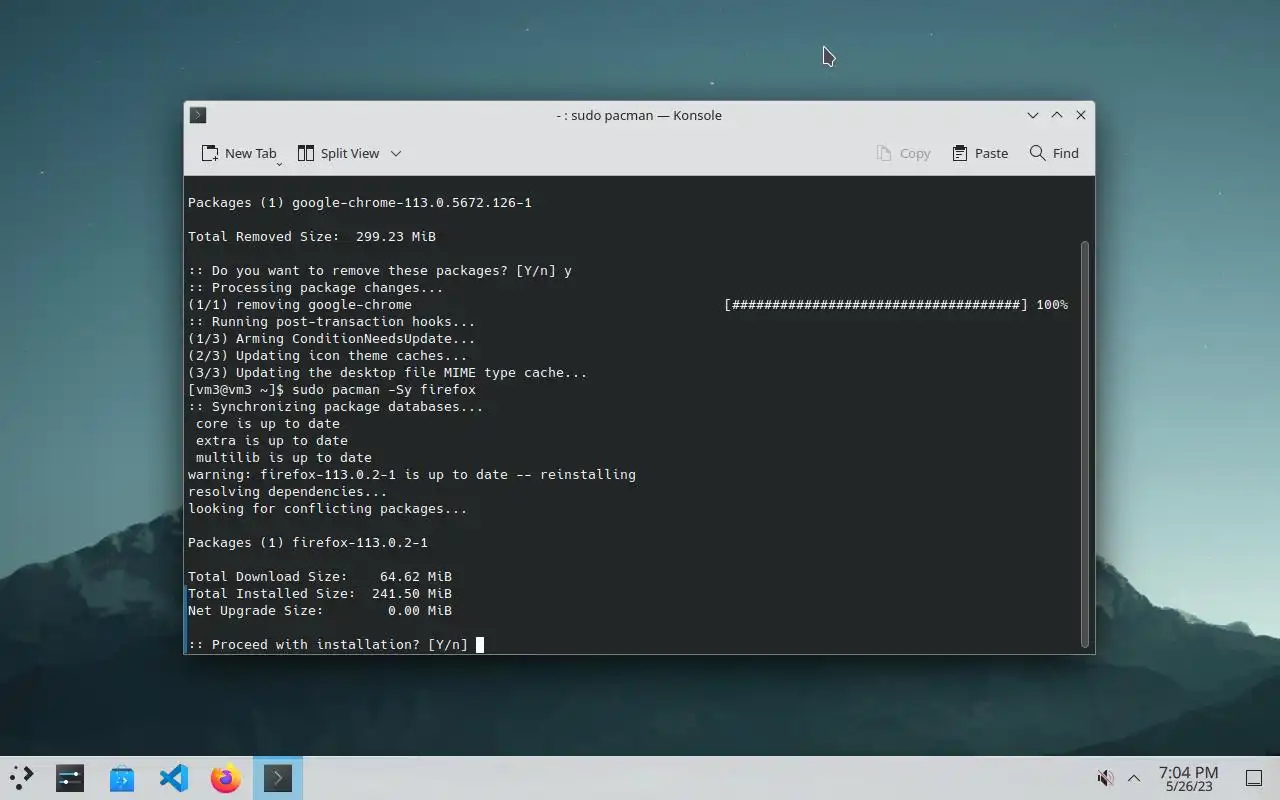Open System Settings from the taskbar
The width and height of the screenshot is (1280, 800).
70,777
